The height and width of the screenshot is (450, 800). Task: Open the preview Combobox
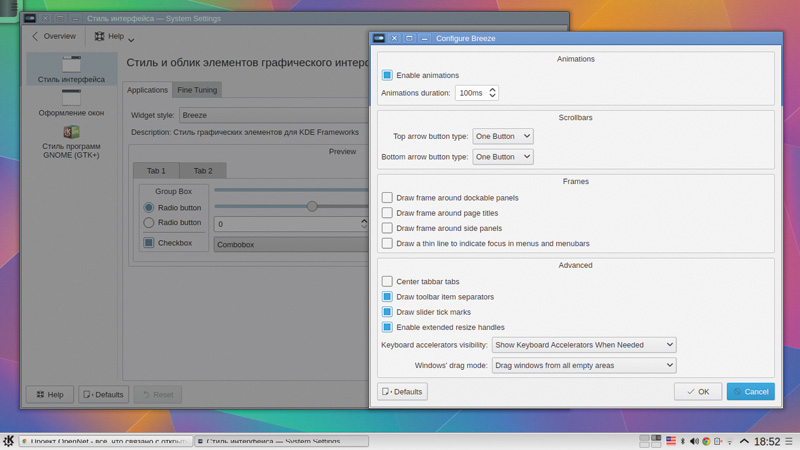click(291, 244)
